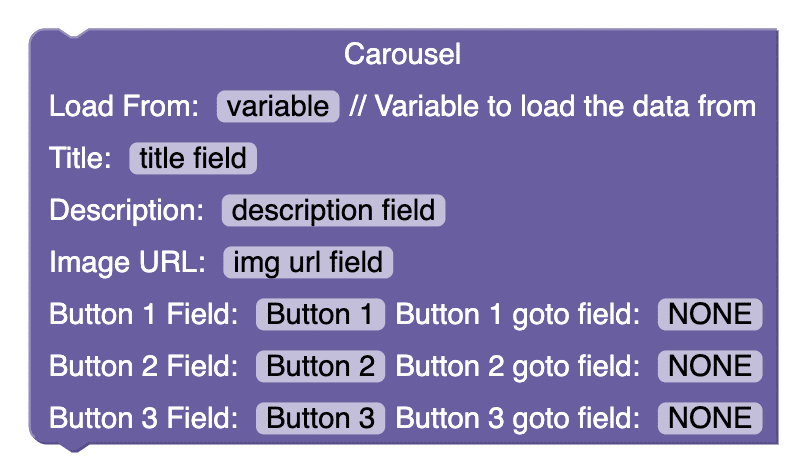Edit the title field input
This screenshot has width=806, height=476.
click(x=193, y=158)
